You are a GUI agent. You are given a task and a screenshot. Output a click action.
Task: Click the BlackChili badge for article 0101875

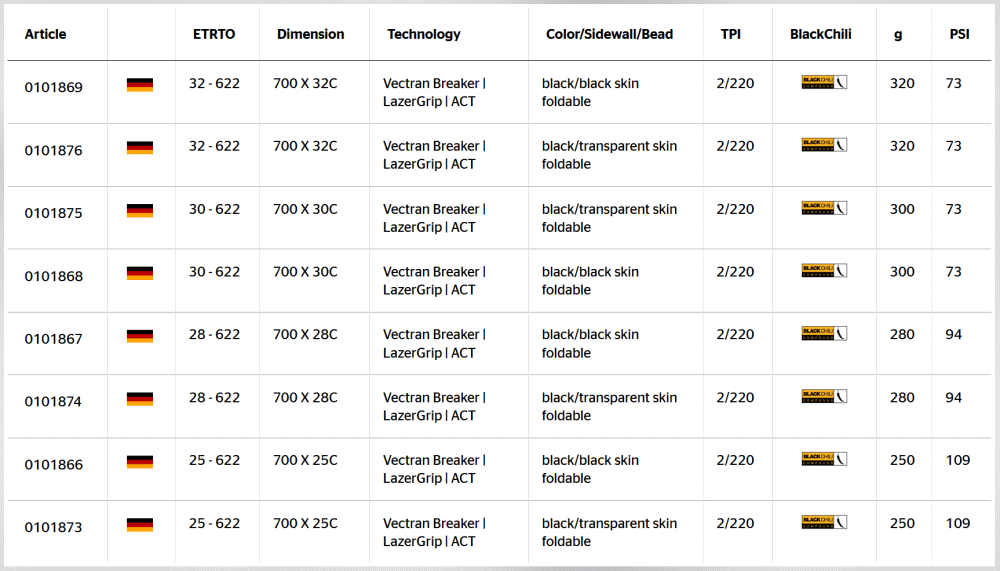click(x=824, y=208)
